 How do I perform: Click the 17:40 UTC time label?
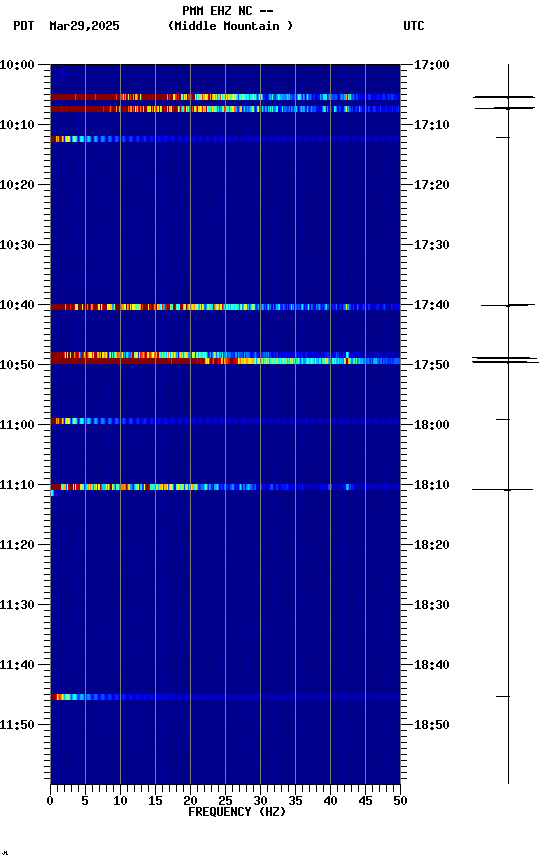click(432, 305)
